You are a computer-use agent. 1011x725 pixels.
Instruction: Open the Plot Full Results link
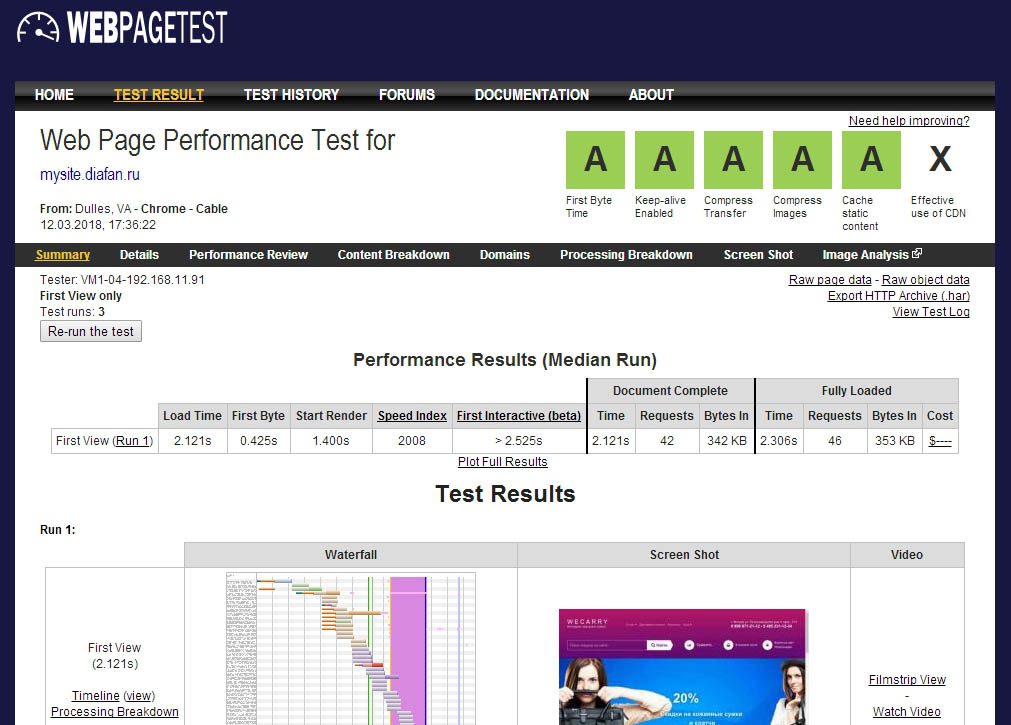coord(502,462)
